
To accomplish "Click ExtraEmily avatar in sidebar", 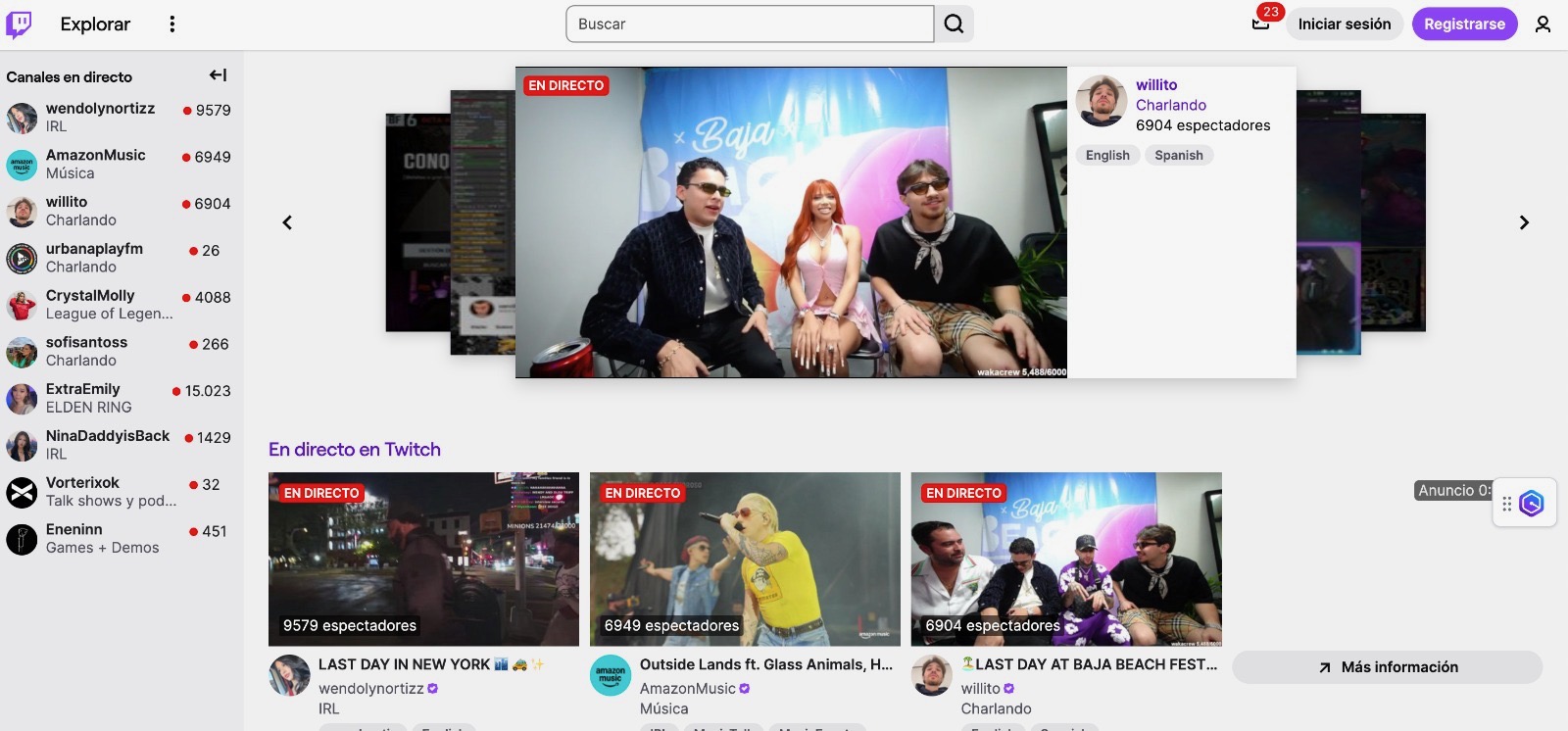I will [x=22, y=399].
